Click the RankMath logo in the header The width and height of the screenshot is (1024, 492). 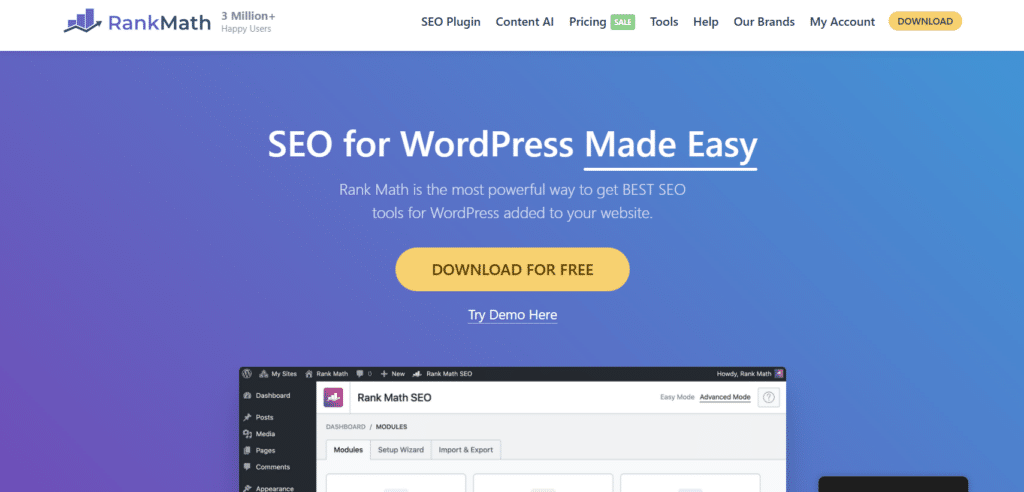[137, 22]
